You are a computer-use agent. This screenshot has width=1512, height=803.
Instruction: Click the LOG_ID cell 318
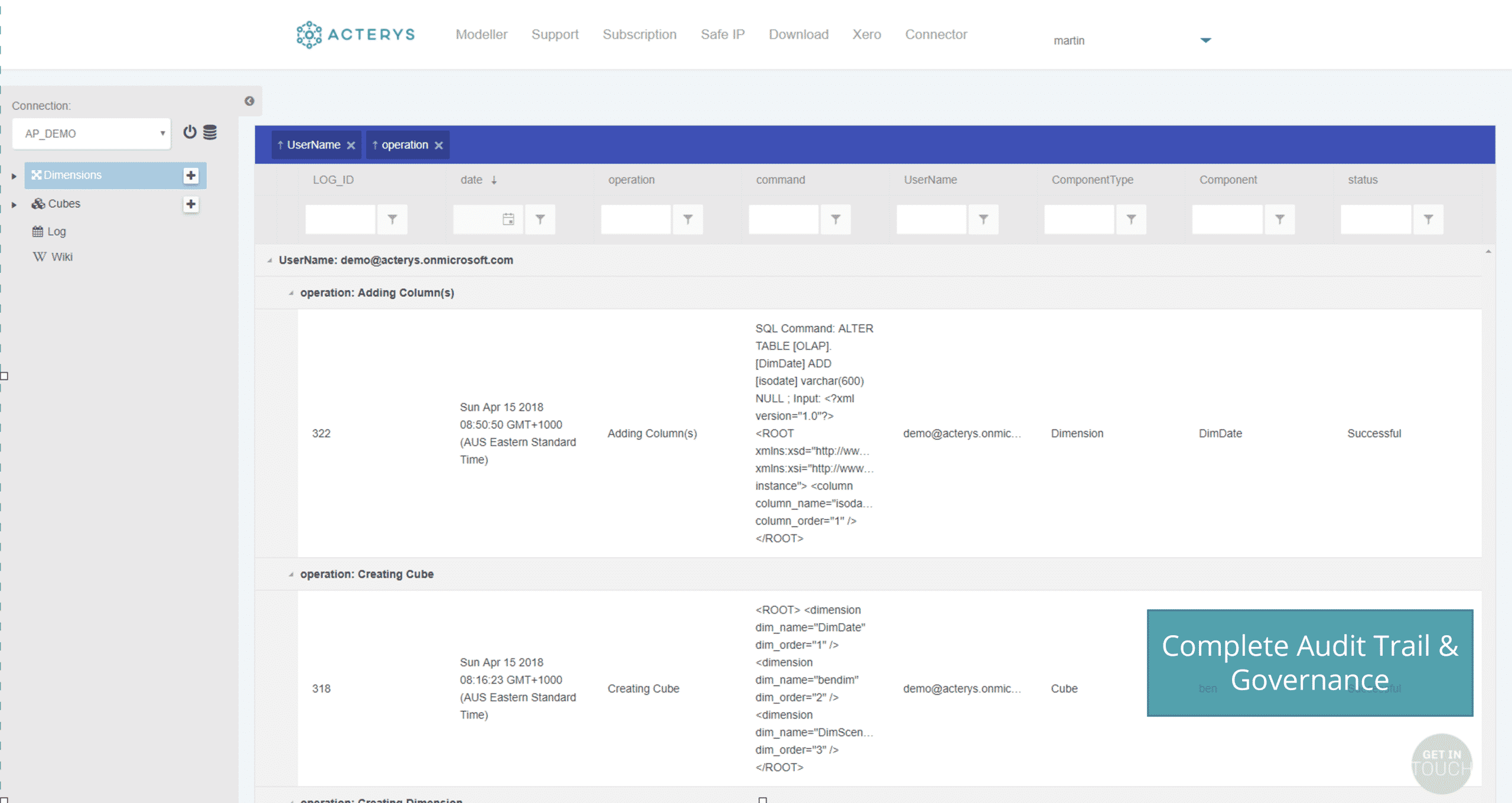click(x=321, y=689)
